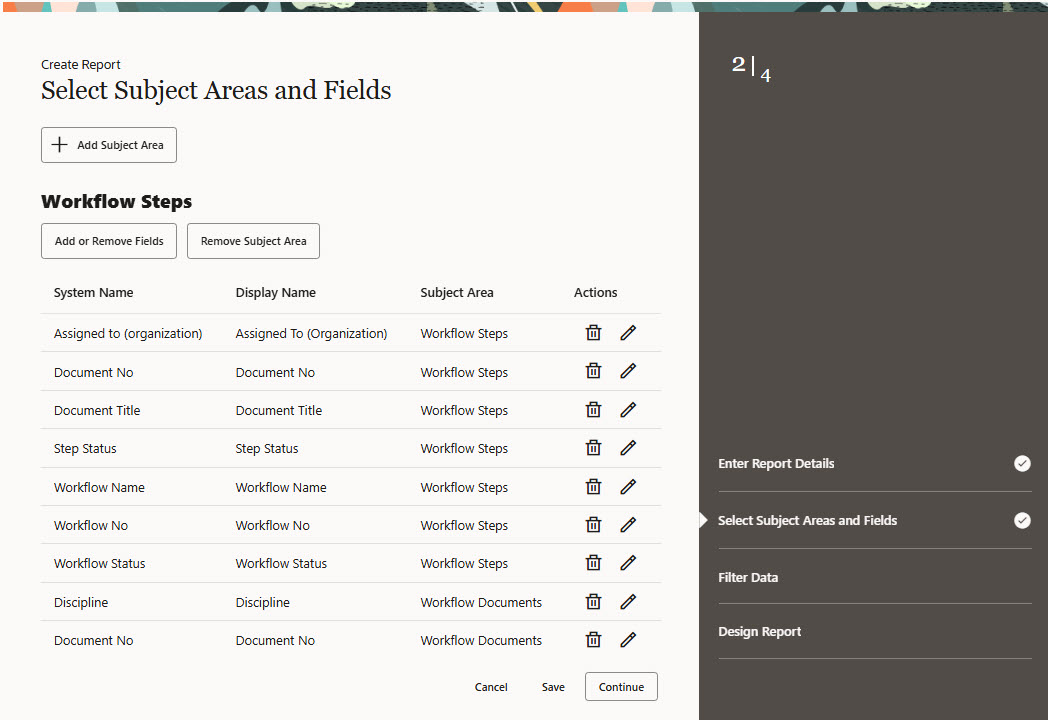Delete the Workflow Status field
Screen dimensions: 1048x720
click(593, 563)
